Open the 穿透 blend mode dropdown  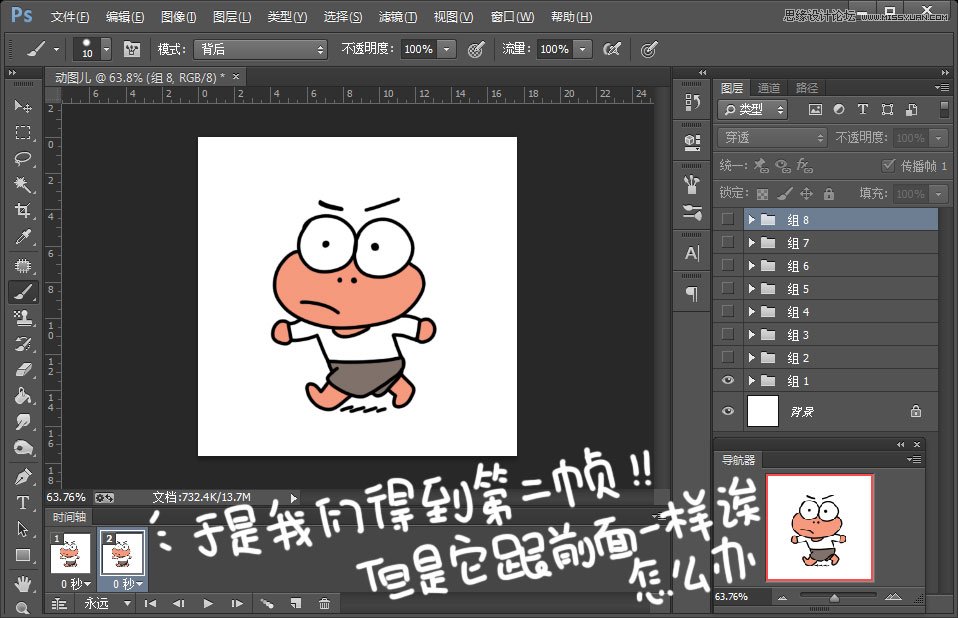tap(772, 137)
